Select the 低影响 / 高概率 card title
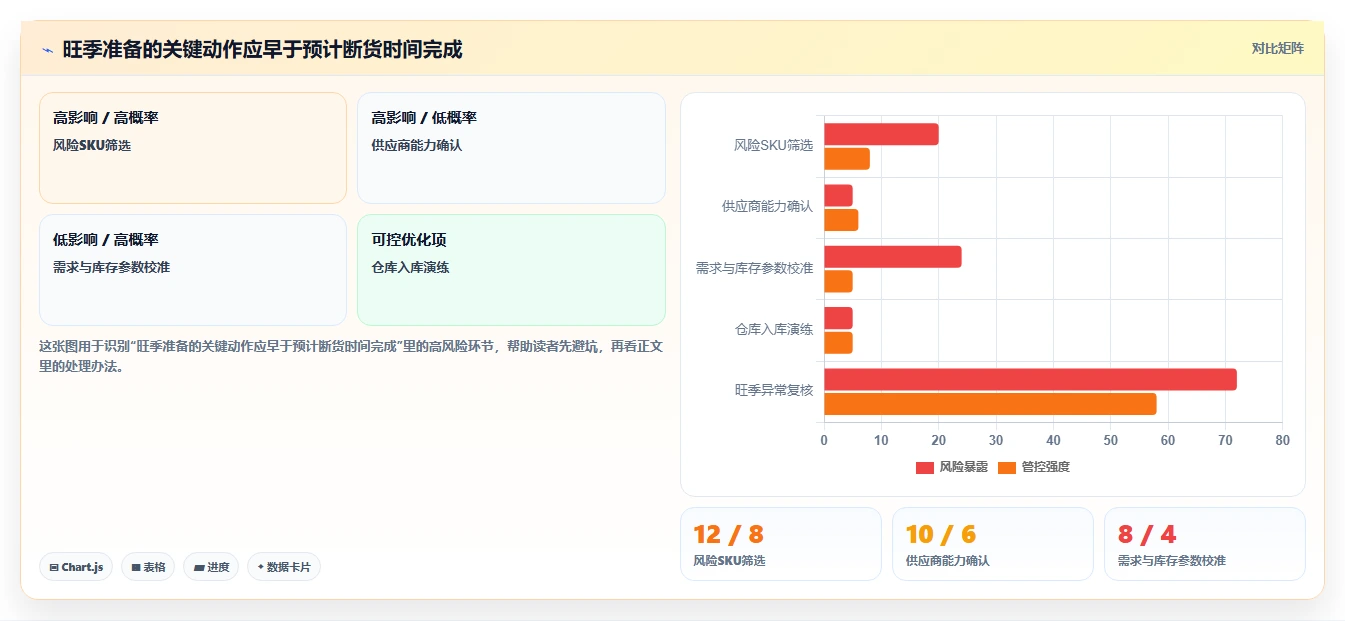 [106, 240]
